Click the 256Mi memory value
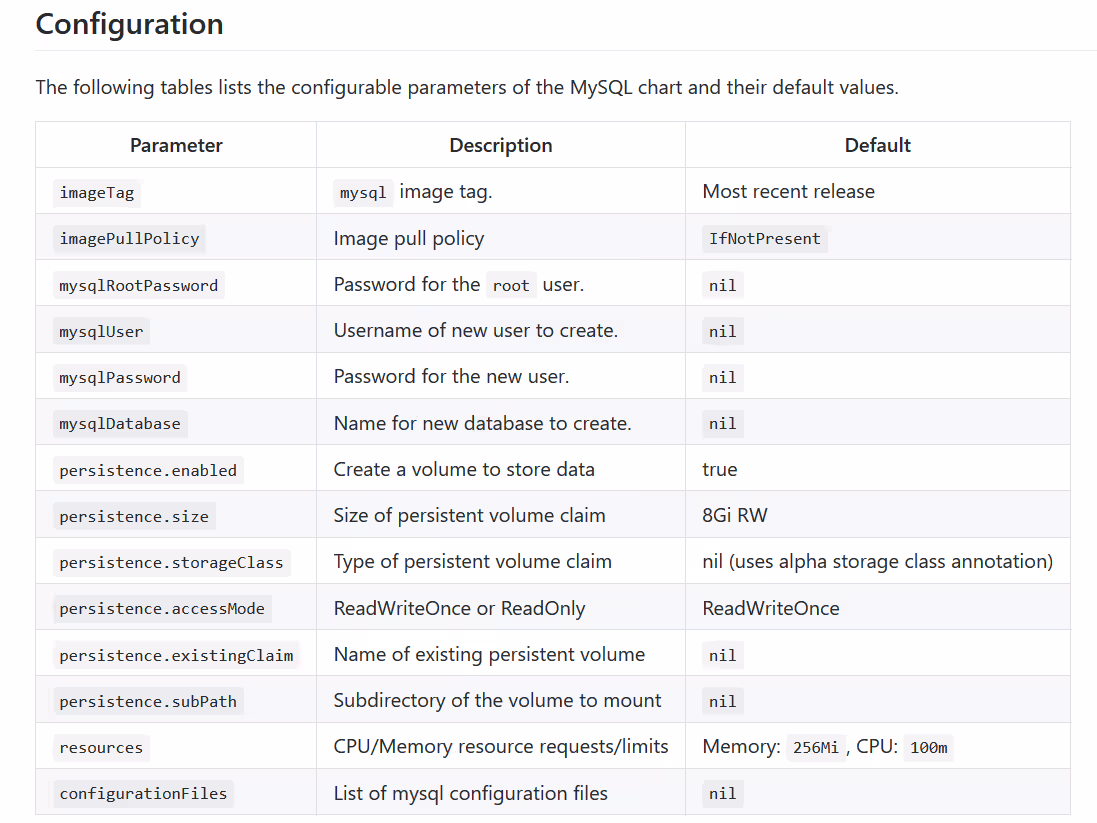The image size is (1097, 823). [x=815, y=748]
